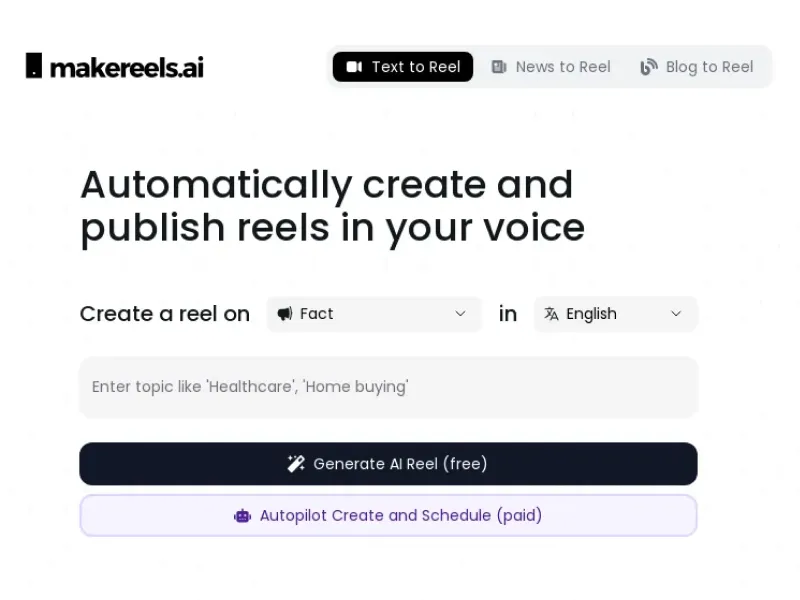Click the chevron beside English
The width and height of the screenshot is (800, 600).
(x=676, y=314)
